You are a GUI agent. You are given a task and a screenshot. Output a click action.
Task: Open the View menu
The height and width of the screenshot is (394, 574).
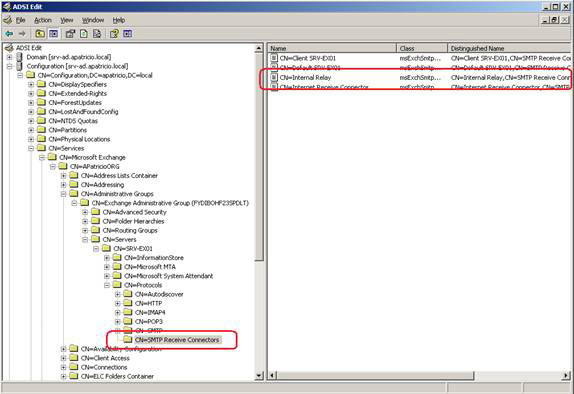[x=67, y=20]
